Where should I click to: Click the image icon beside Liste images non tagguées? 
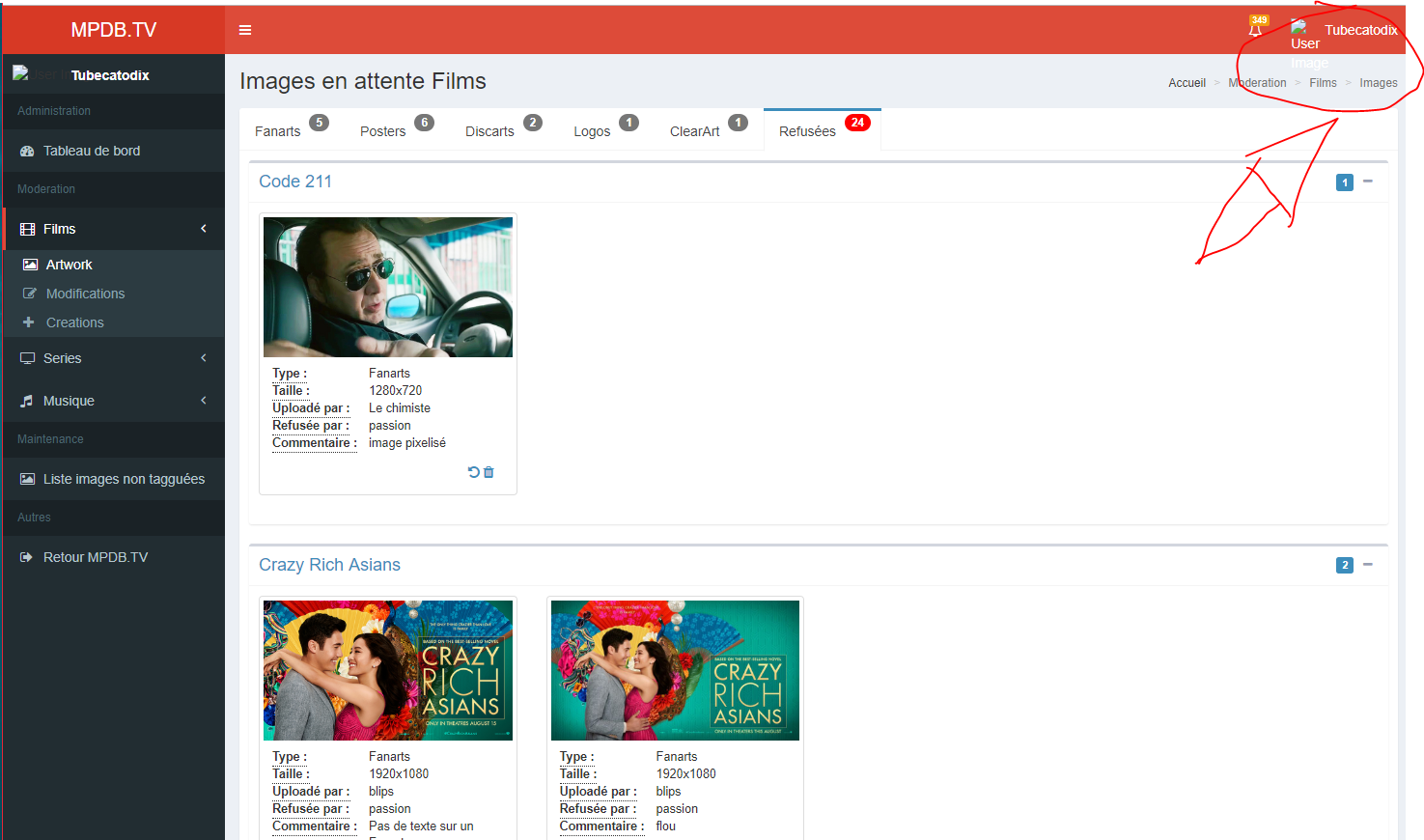[x=27, y=479]
